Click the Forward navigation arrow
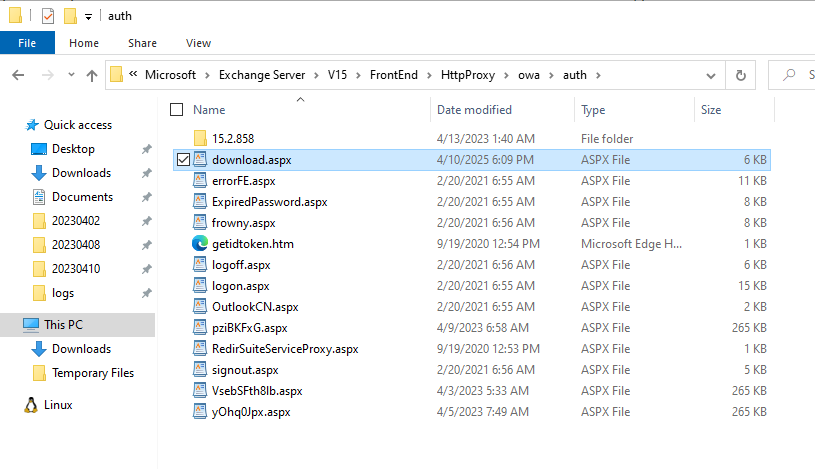Image resolution: width=815 pixels, height=469 pixels. click(x=47, y=75)
